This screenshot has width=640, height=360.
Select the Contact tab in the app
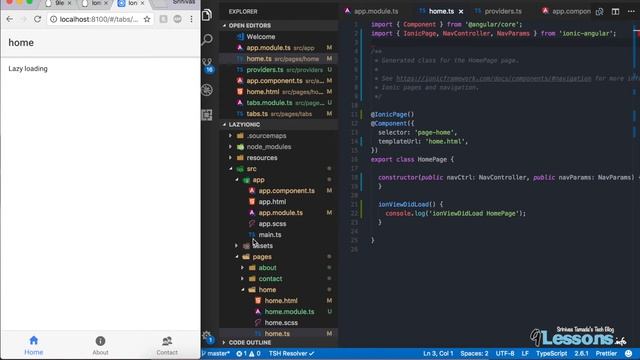tap(167, 345)
